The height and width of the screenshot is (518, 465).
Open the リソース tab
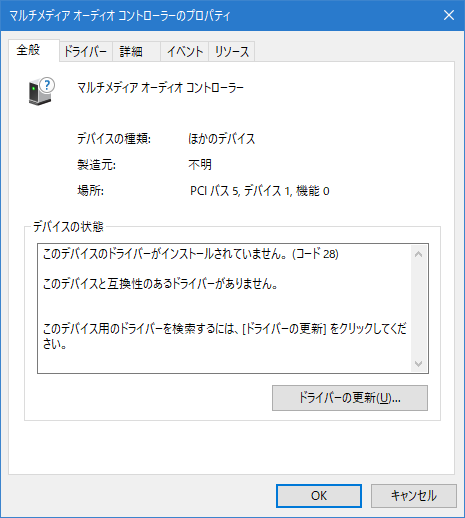tap(232, 52)
